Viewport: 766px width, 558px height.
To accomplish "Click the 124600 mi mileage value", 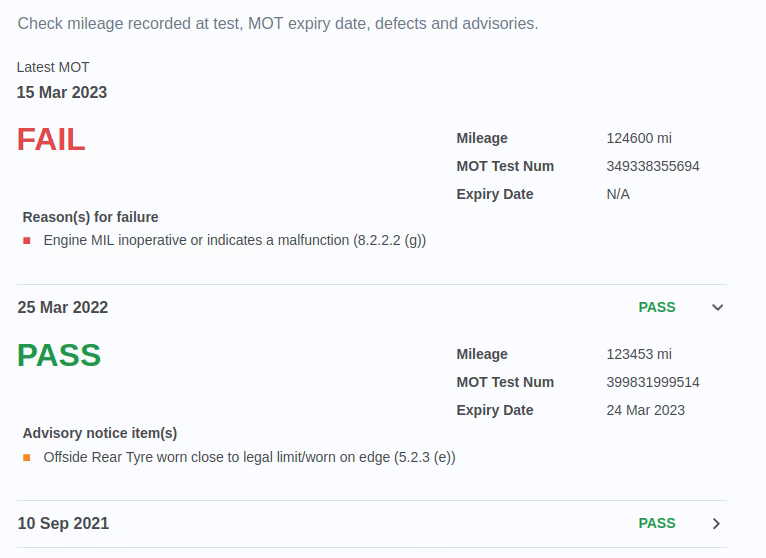I will 639,139.
